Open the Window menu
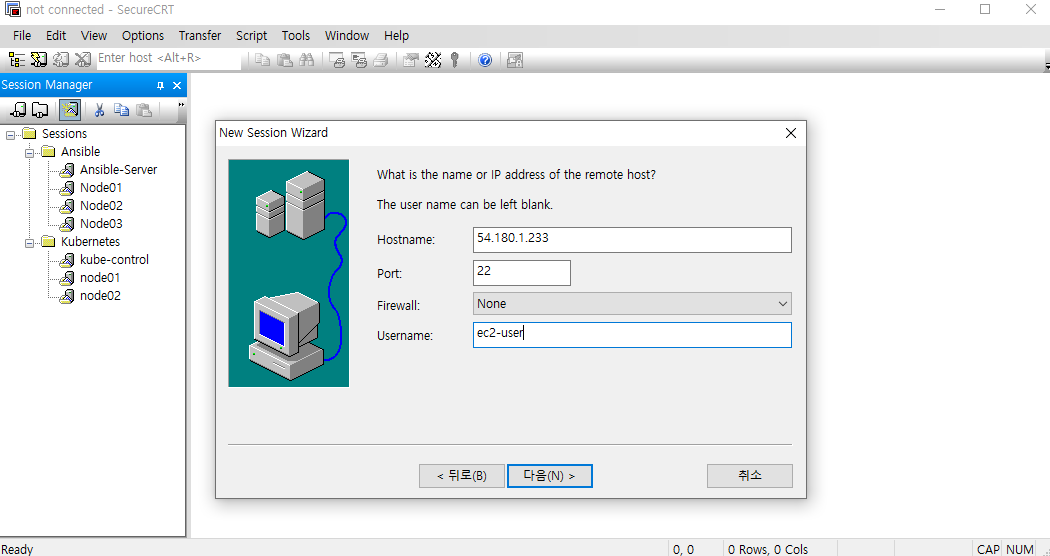 (347, 36)
